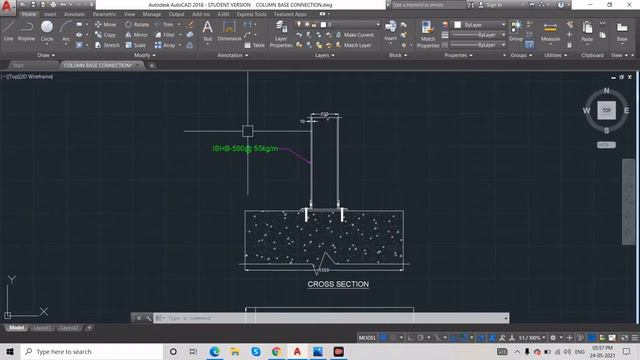Viewport: 640px width, 360px height.
Task: Click Make Current layer button
Action: coord(355,35)
